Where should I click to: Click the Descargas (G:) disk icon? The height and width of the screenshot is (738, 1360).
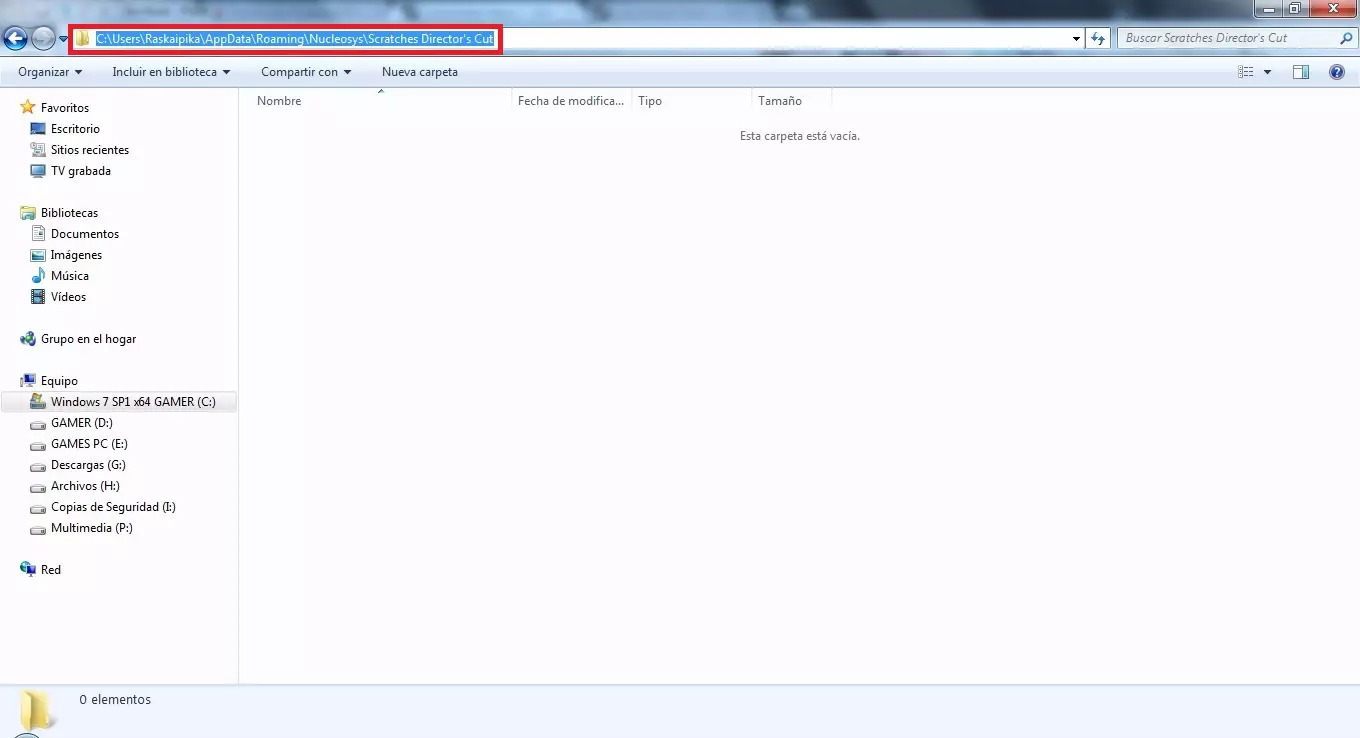click(38, 466)
